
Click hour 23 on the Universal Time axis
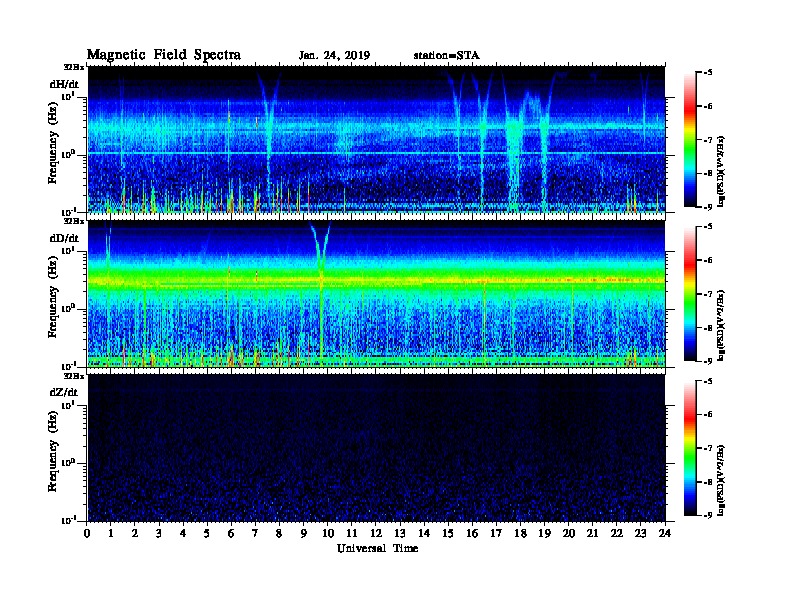640,534
